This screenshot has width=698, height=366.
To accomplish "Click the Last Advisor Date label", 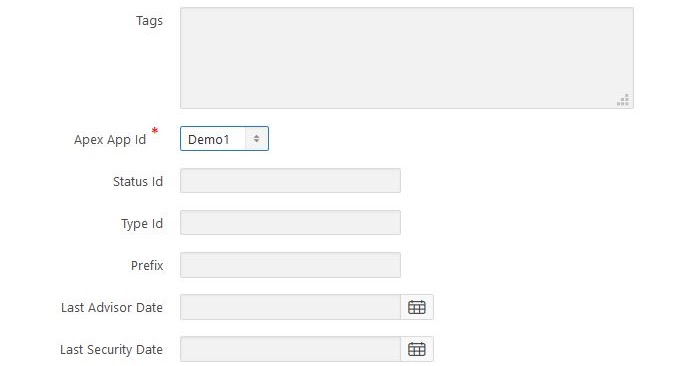I will point(112,308).
